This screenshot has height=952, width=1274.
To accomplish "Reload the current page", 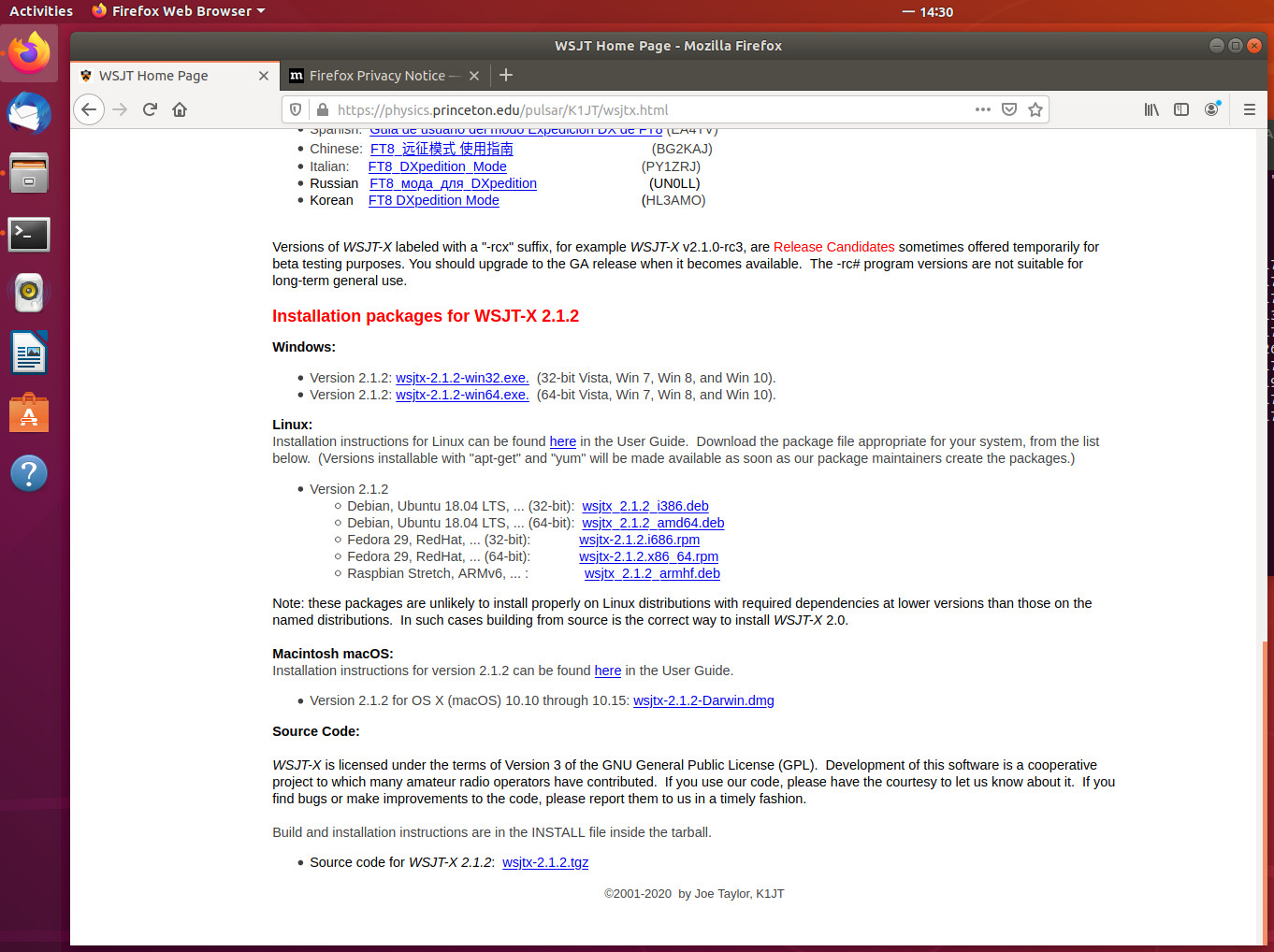I will [150, 109].
